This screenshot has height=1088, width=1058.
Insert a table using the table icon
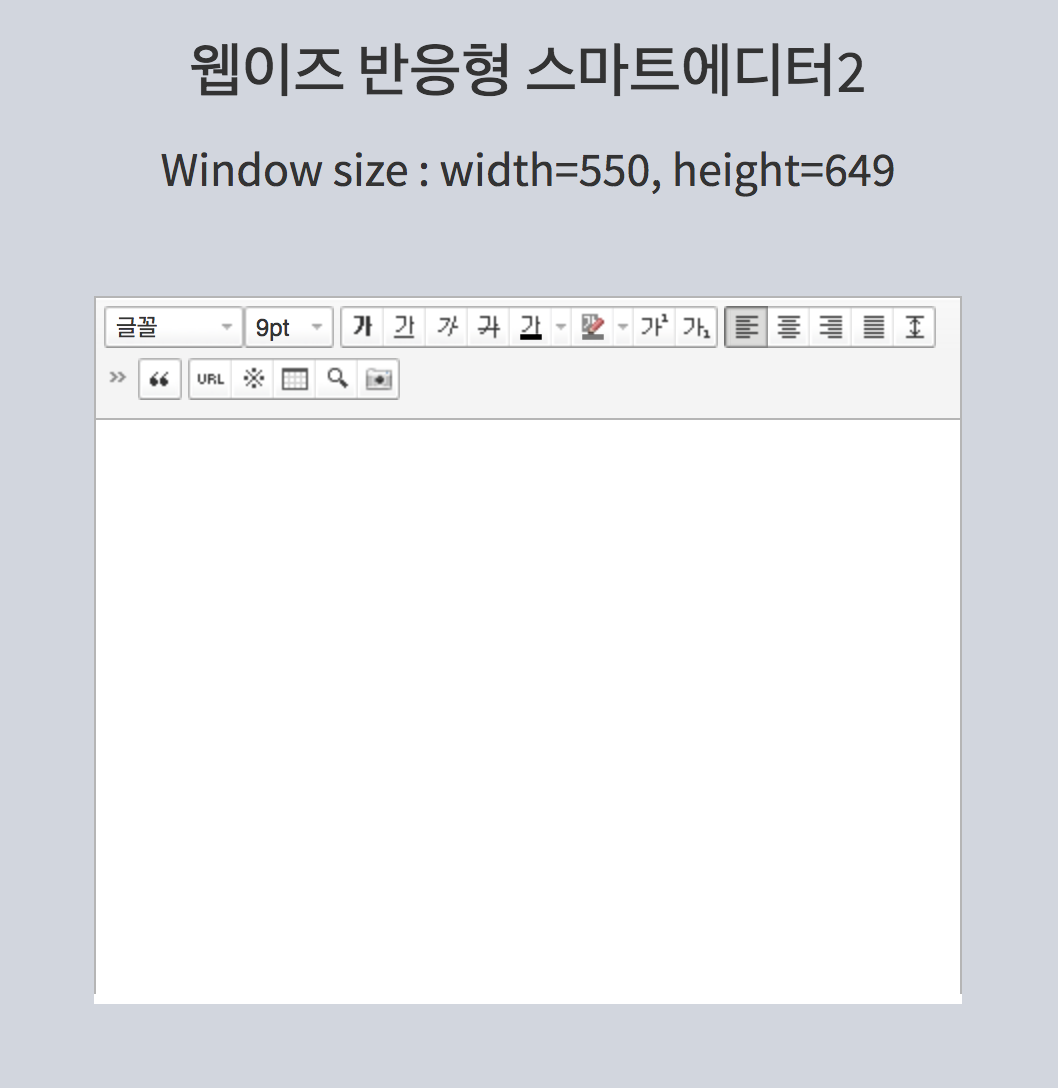295,379
